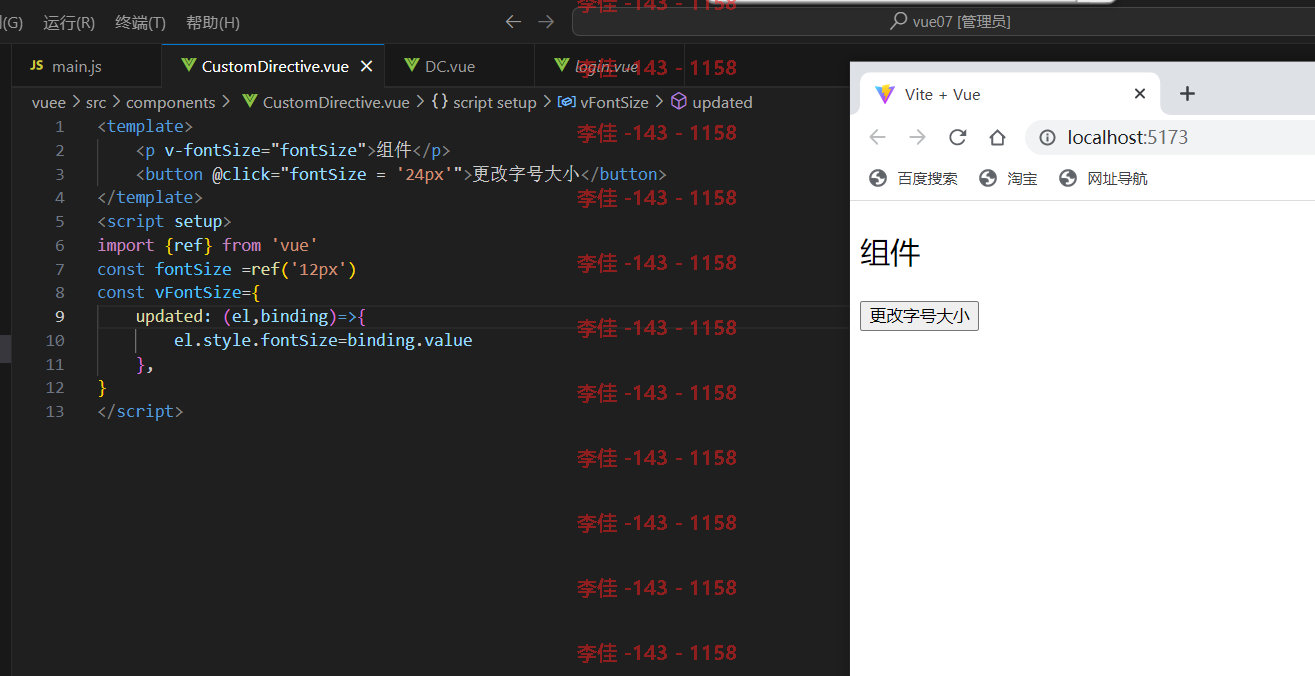Click 'vue' import string on line 6
The height and width of the screenshot is (676, 1315).
294,245
